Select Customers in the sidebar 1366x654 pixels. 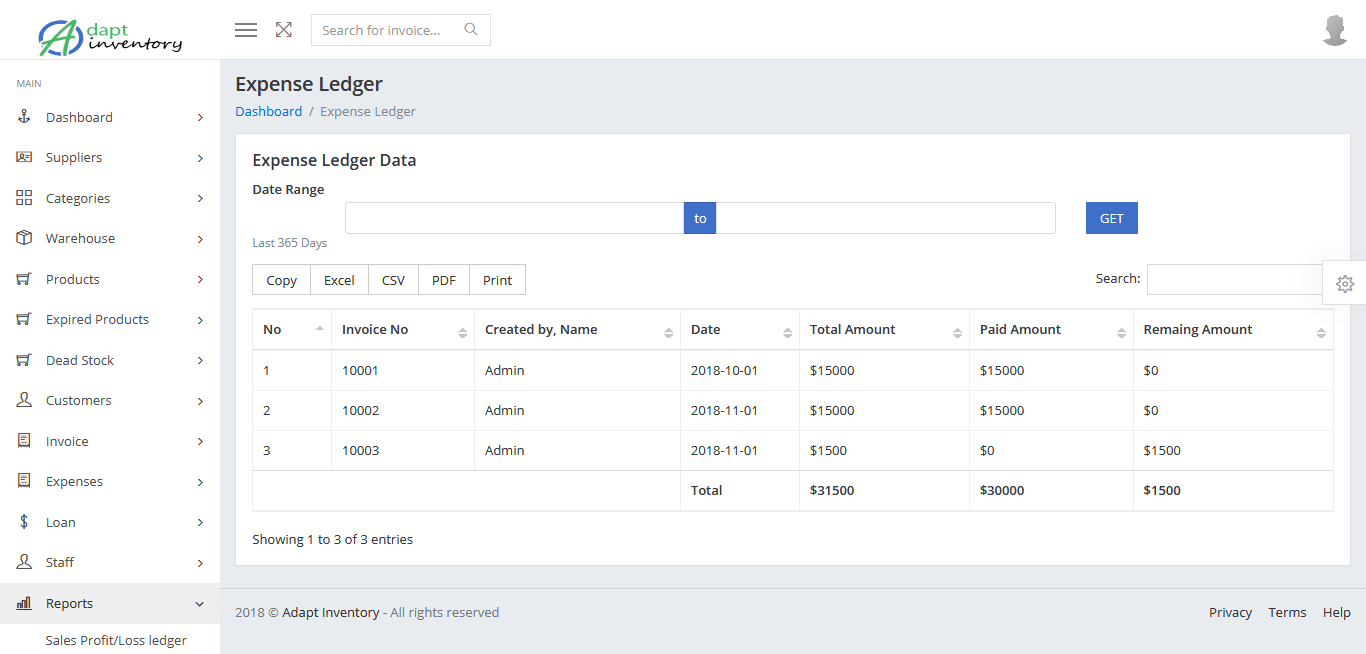click(79, 401)
